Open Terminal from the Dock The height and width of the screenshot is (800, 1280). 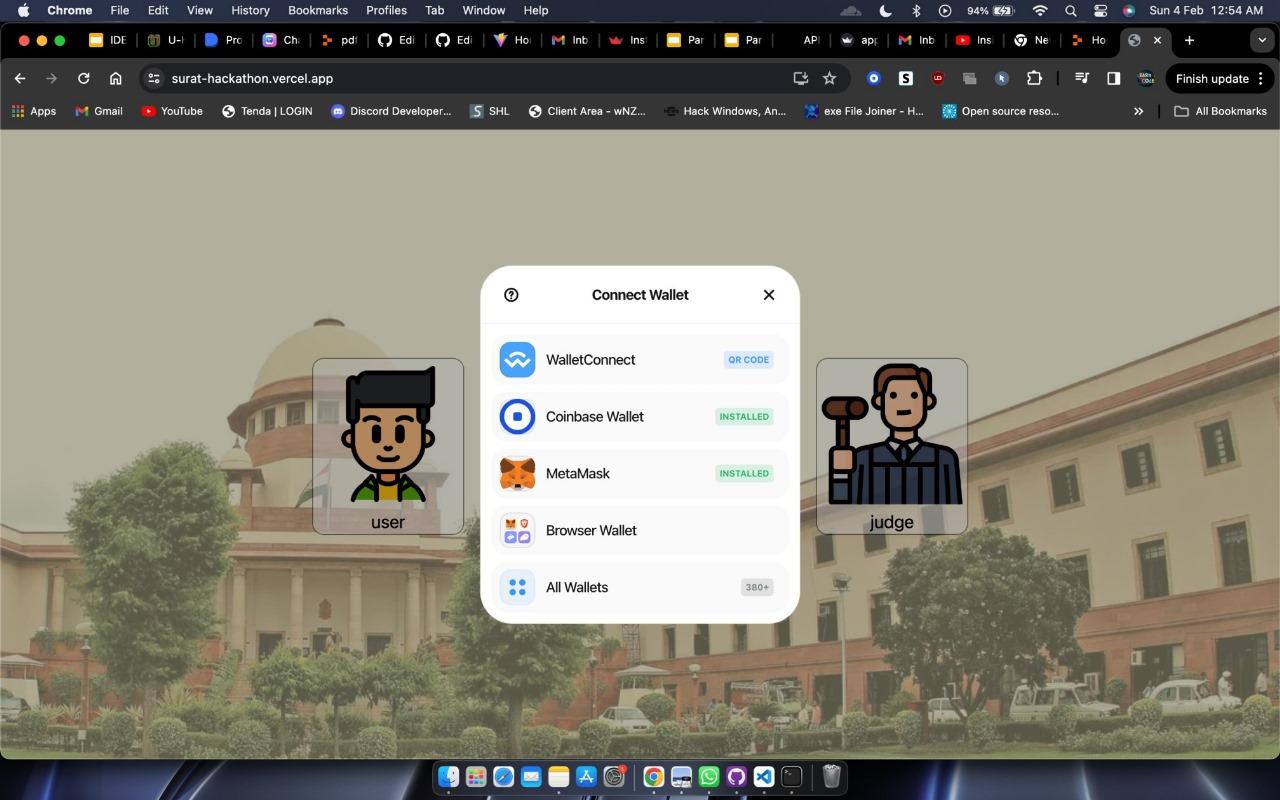(792, 776)
